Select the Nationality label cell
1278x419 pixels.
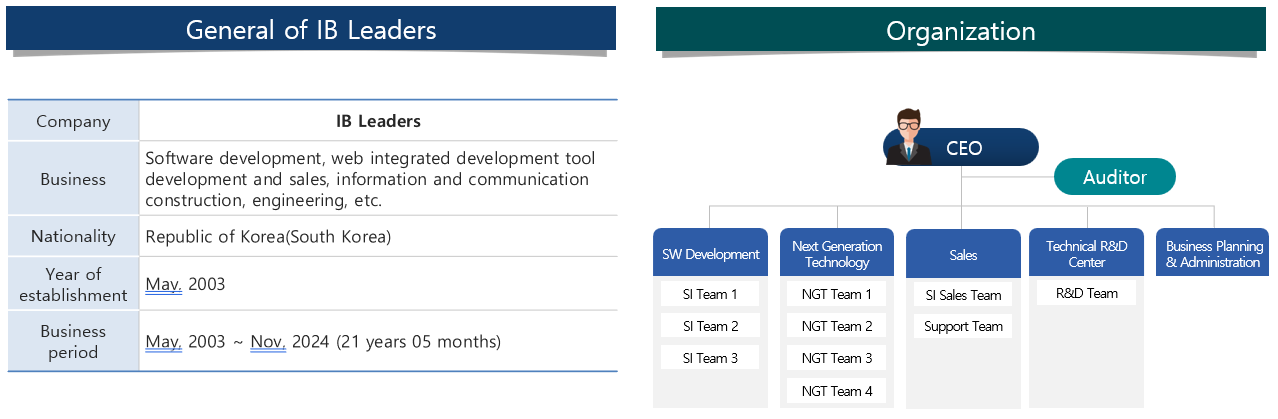coord(73,237)
